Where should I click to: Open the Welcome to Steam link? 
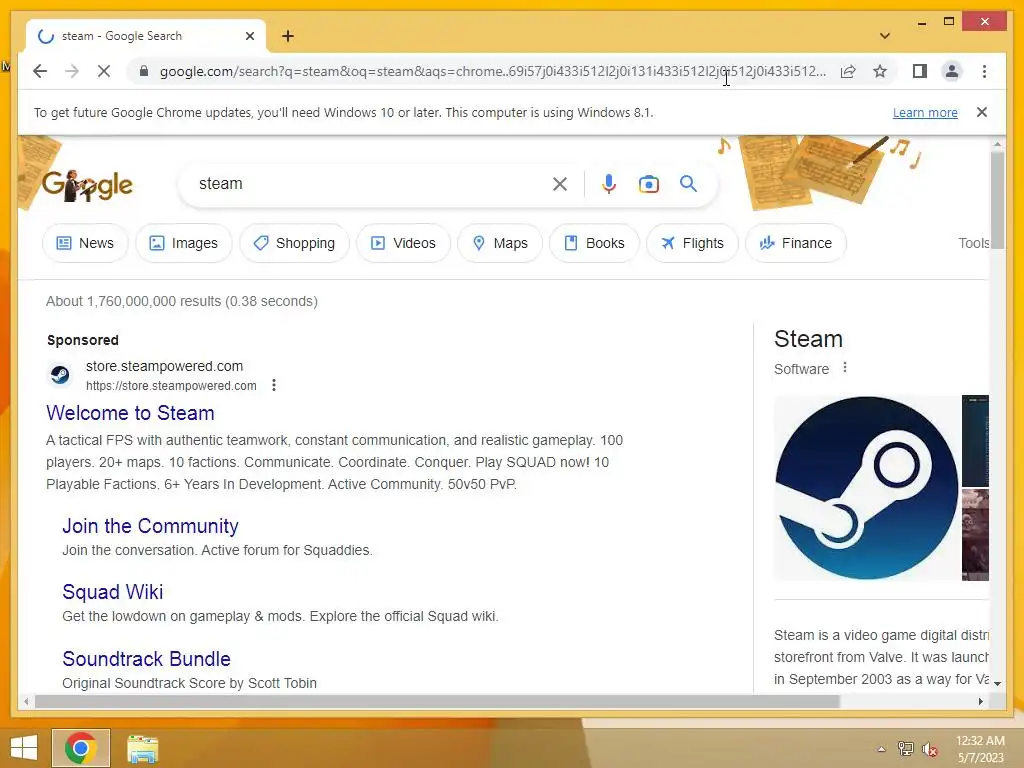[x=130, y=413]
